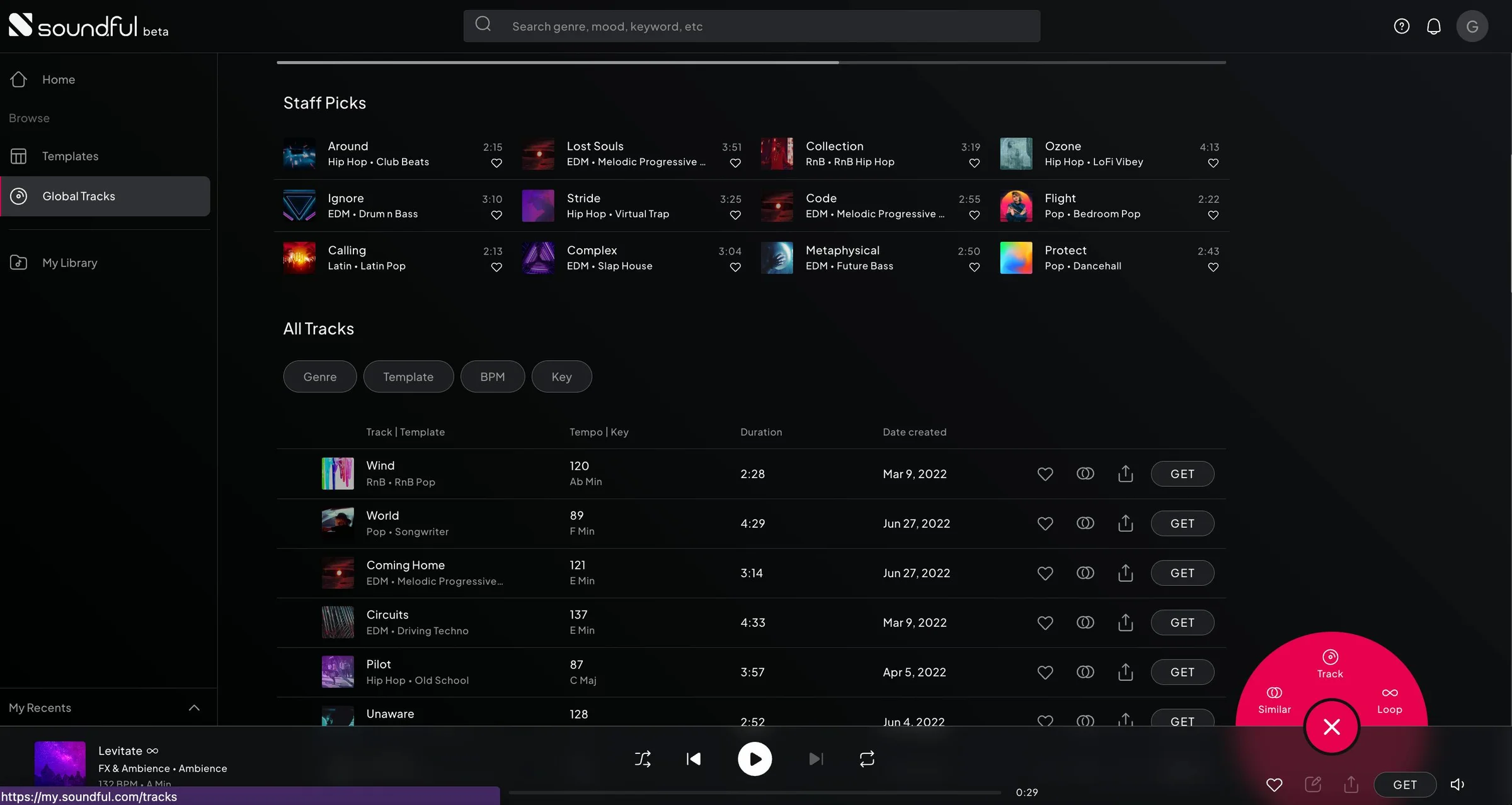Viewport: 1512px width, 805px height.
Task: Click the volume speaker icon
Action: tap(1457, 784)
